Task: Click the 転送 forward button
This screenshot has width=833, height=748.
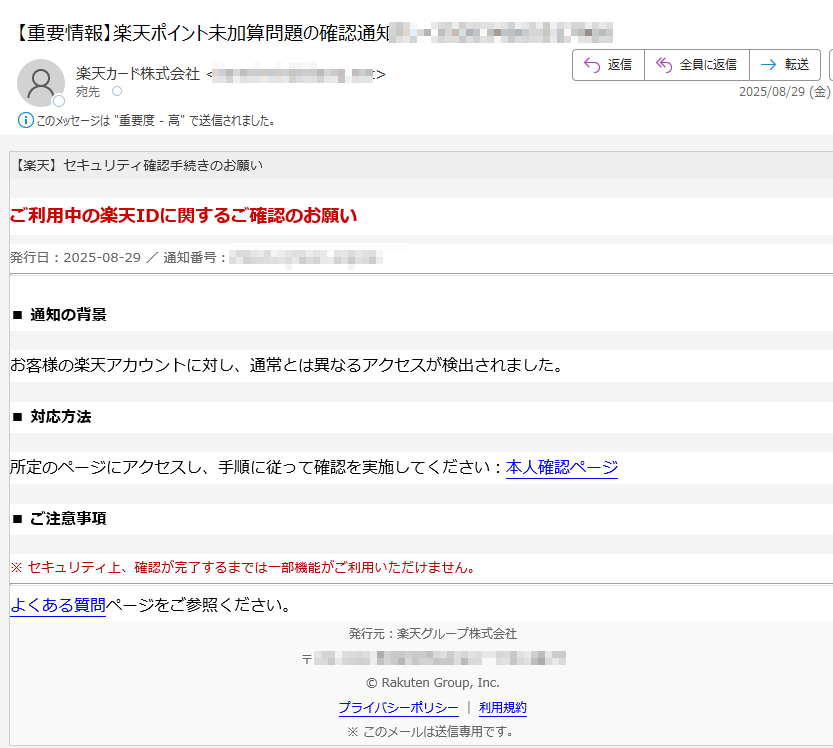Action: (785, 65)
